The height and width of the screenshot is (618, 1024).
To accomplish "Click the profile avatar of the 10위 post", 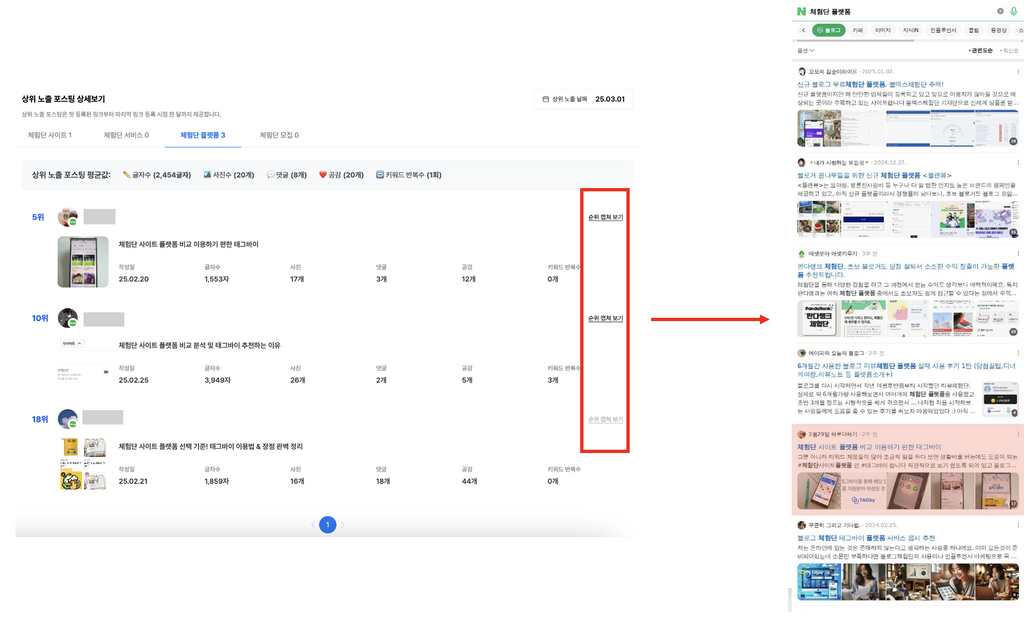I will [68, 318].
